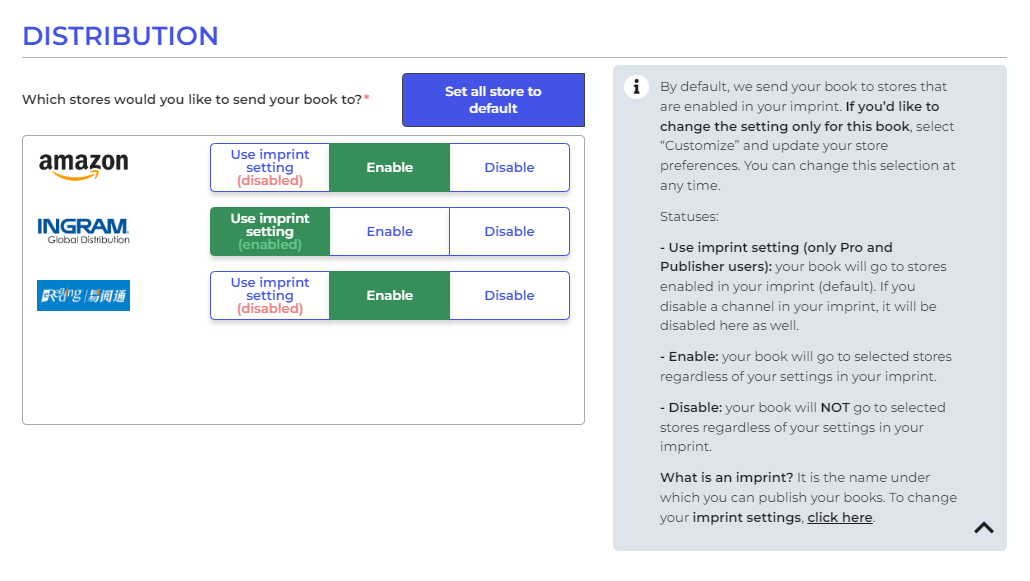
Task: Disable eReading 易阅通 distribution
Action: pos(509,295)
